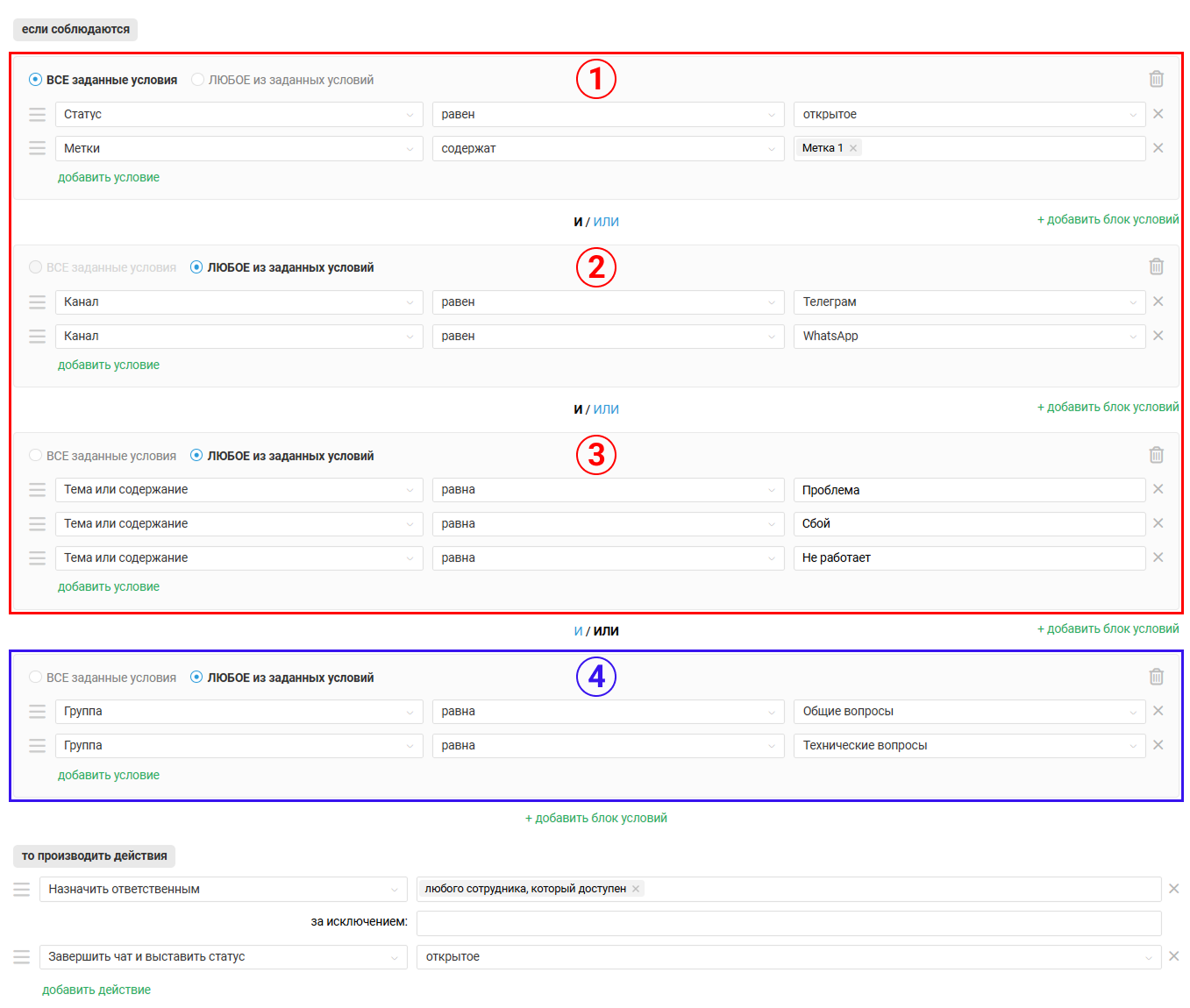Click 'добавить действие' link
Viewport: 1190px width, 1008px height.
[96, 990]
